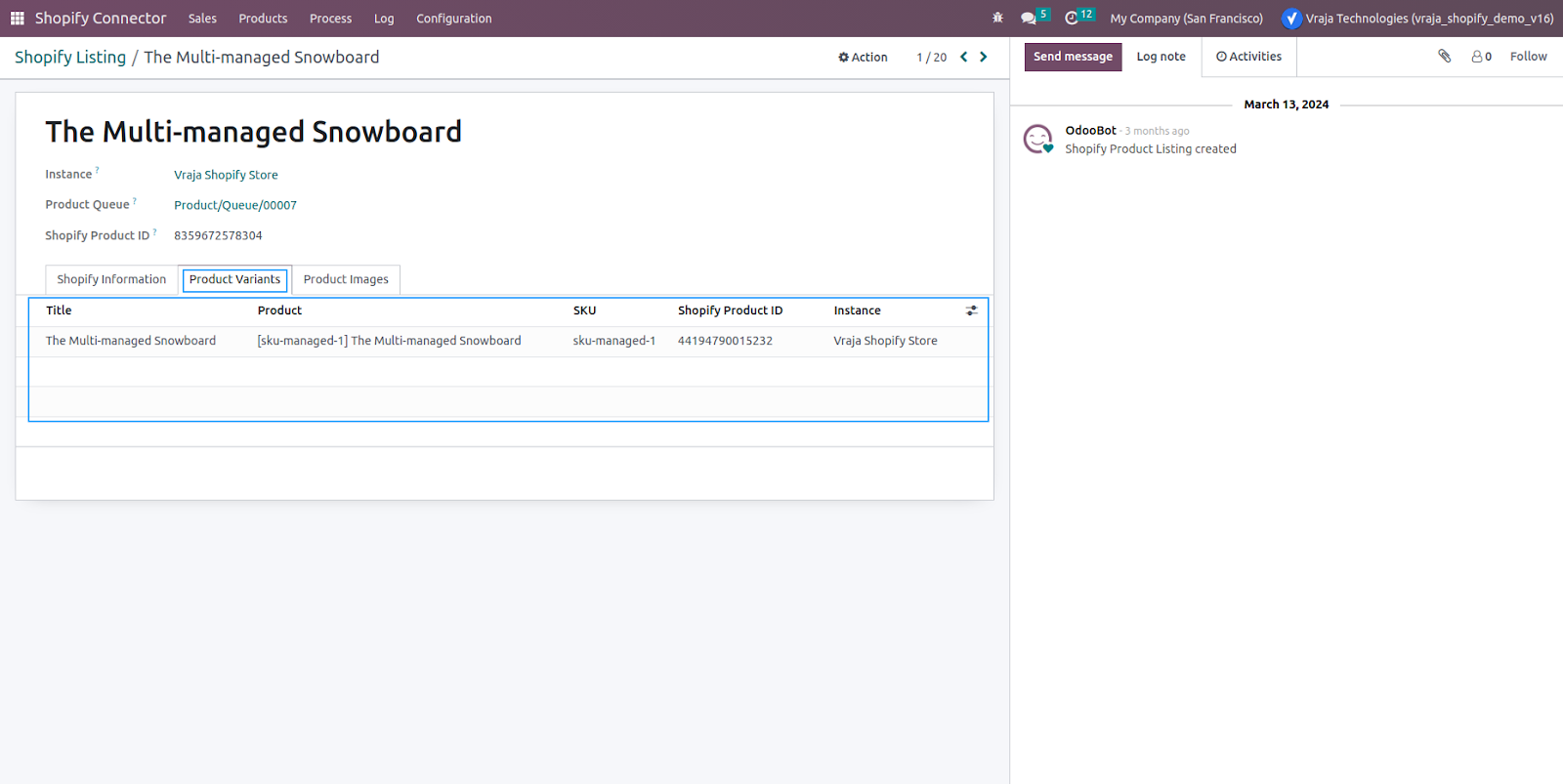Follow this Shopify listing
This screenshot has height=784, width=1563.
click(1528, 57)
